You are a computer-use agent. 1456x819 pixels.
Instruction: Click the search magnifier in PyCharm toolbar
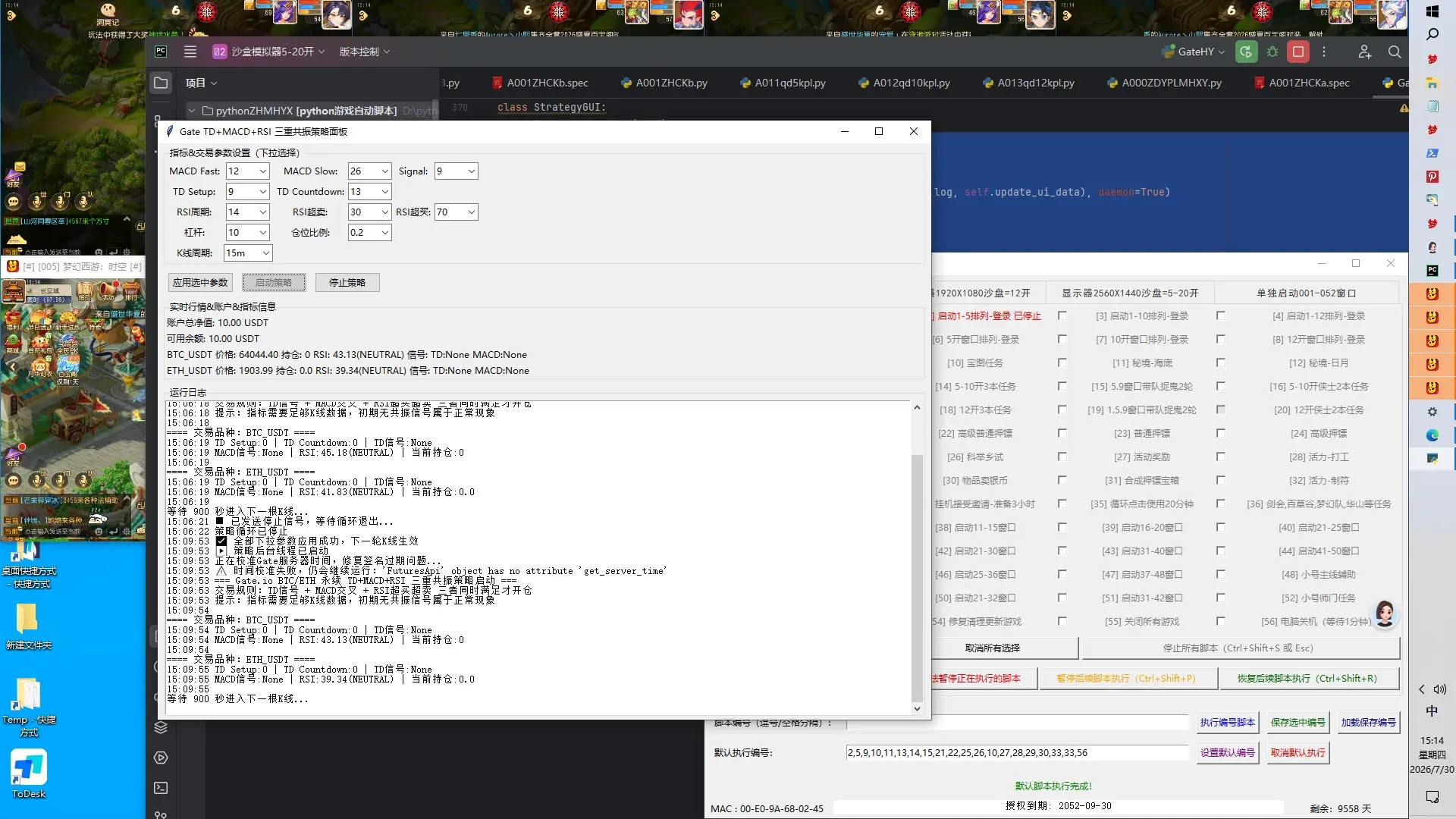point(1394,52)
